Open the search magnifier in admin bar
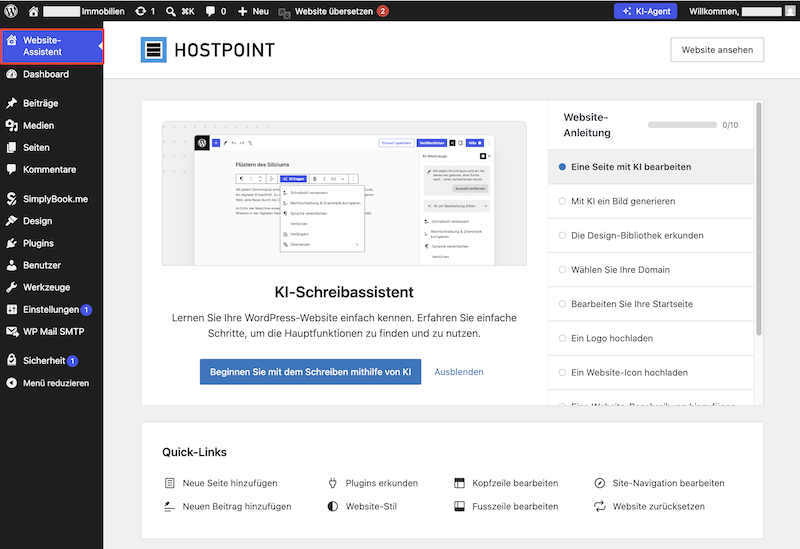This screenshot has height=549, width=800. click(x=171, y=11)
